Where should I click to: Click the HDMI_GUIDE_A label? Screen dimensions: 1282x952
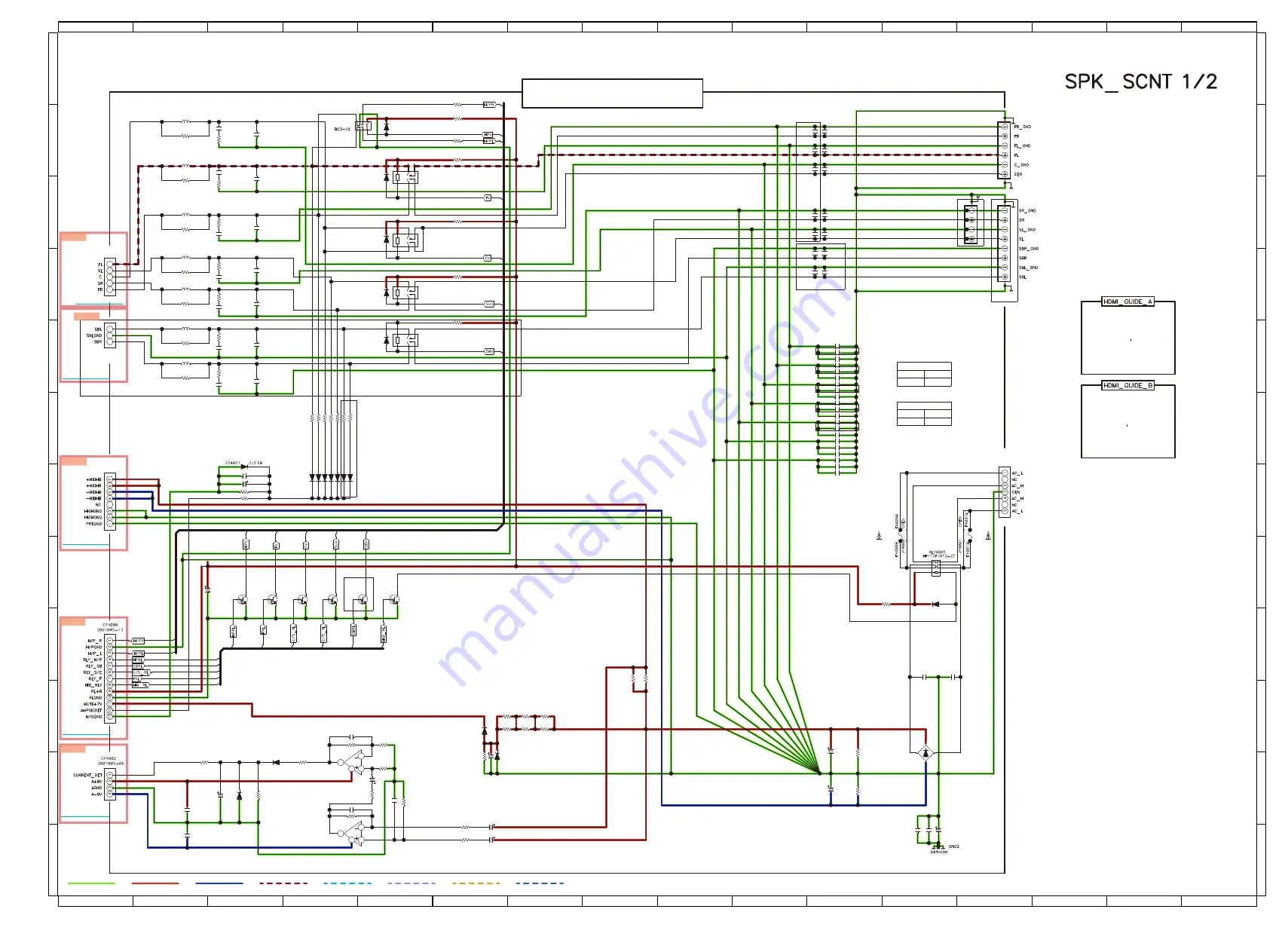coord(1127,302)
